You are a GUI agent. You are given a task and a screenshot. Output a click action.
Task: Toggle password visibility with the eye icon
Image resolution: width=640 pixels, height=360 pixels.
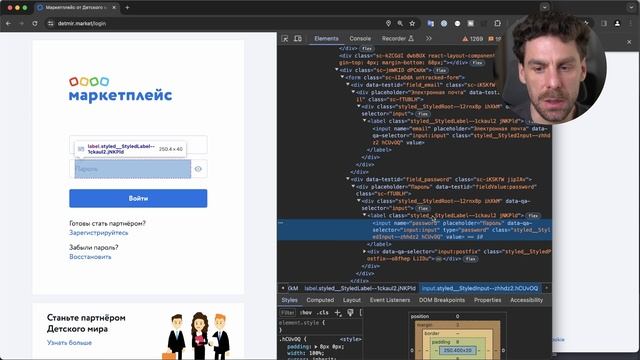point(198,169)
